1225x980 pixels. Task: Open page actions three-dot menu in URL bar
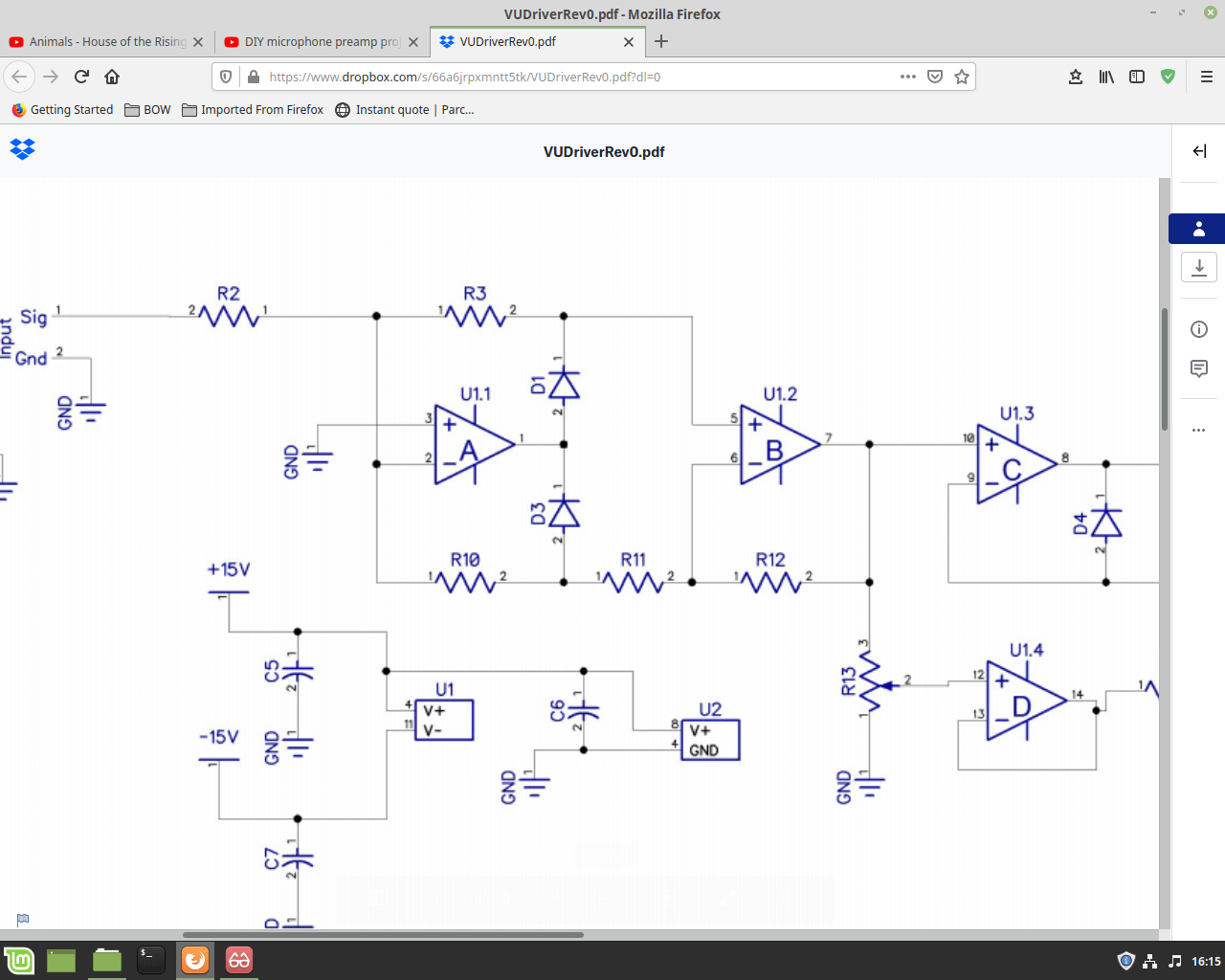coord(908,77)
